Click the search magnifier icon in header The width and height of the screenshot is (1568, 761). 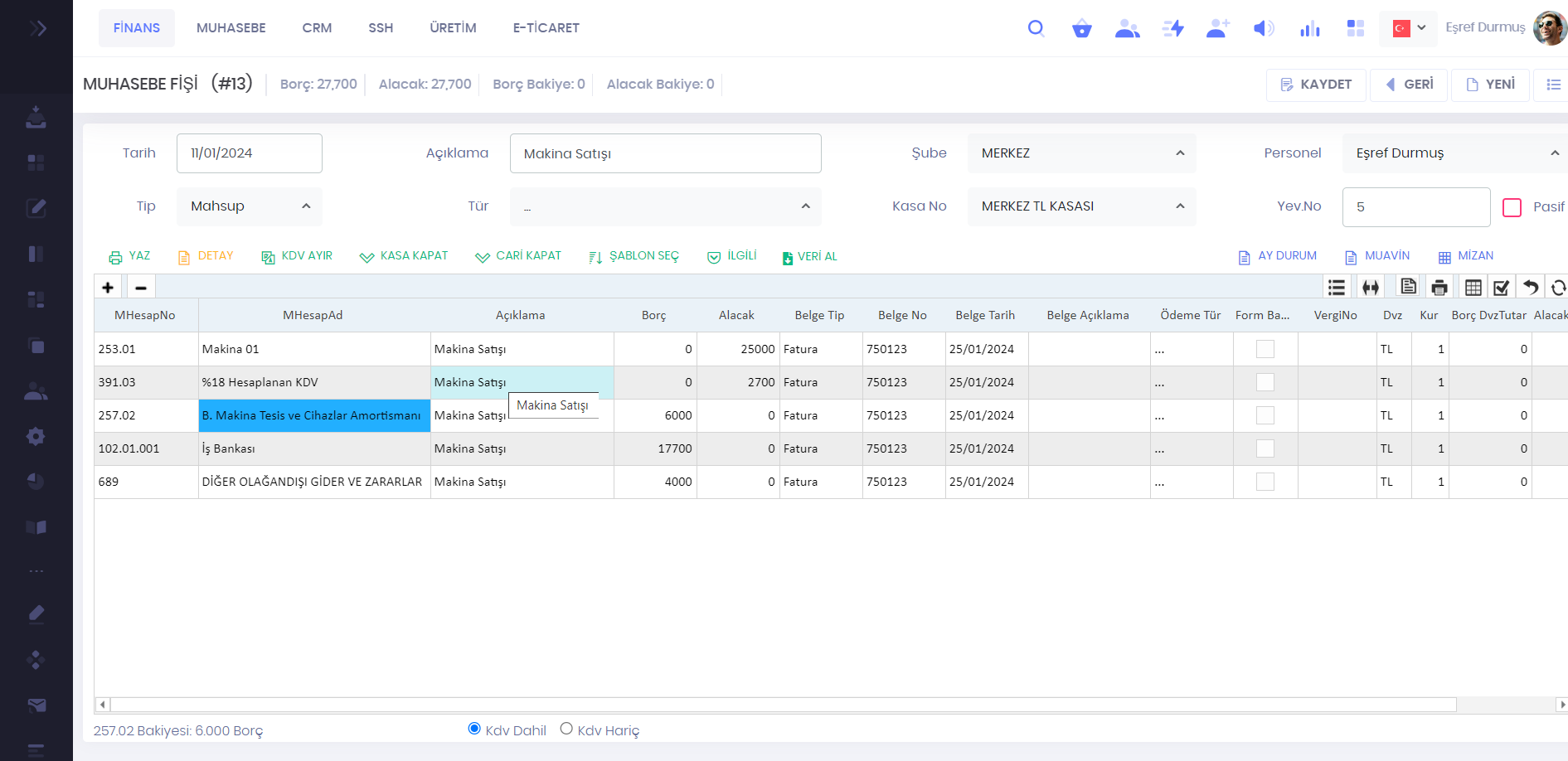click(x=1036, y=28)
